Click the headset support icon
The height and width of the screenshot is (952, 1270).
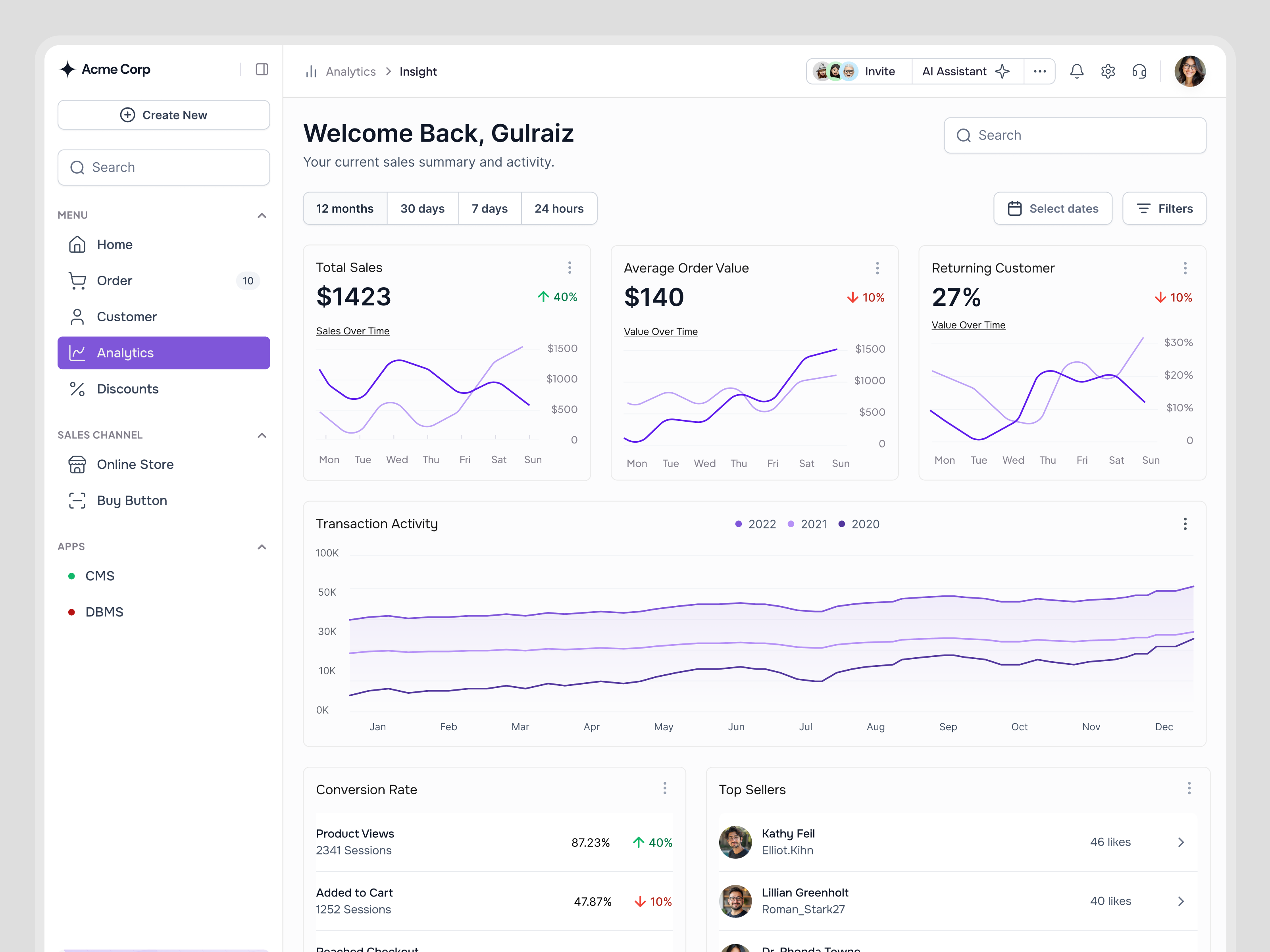point(1139,71)
